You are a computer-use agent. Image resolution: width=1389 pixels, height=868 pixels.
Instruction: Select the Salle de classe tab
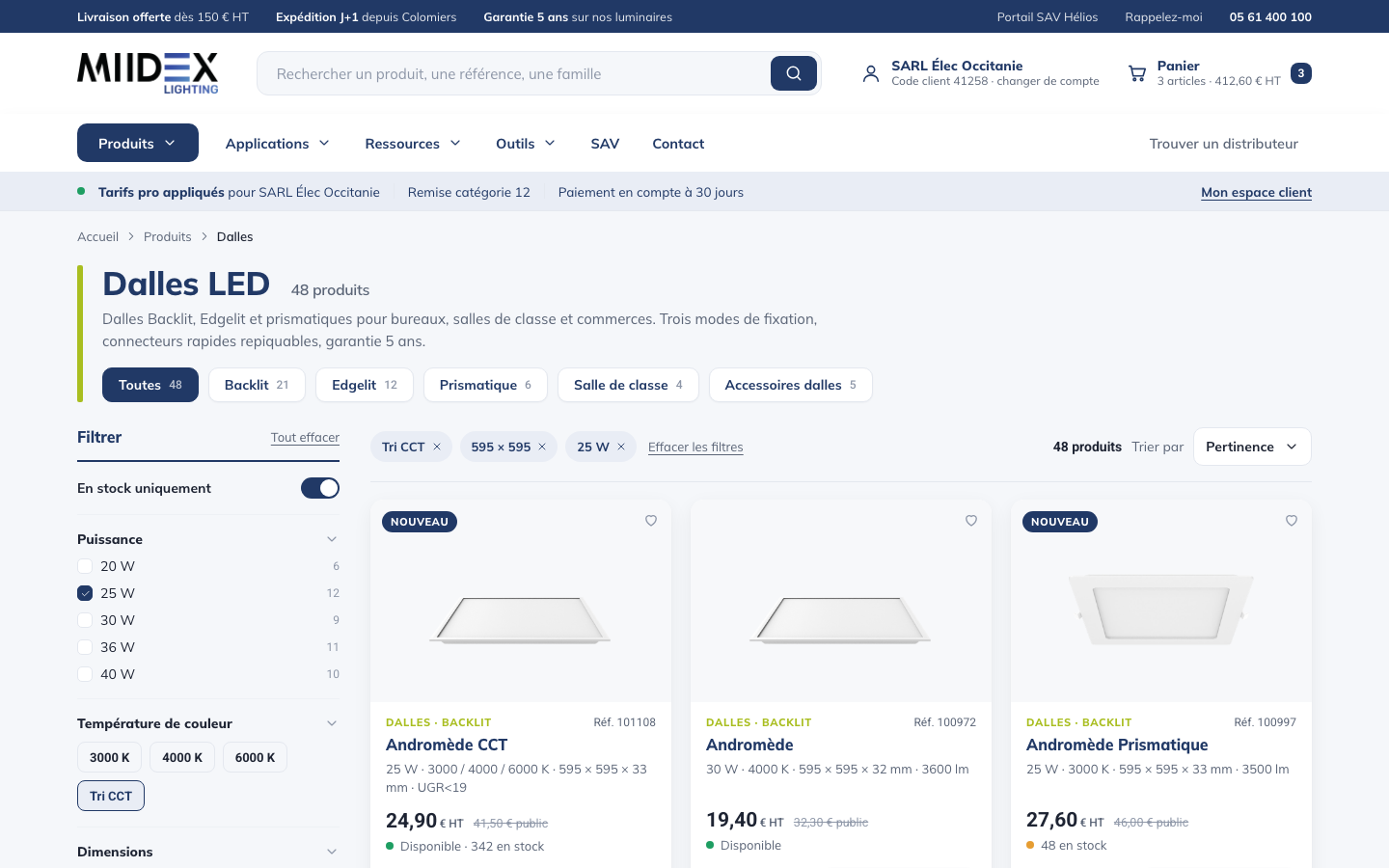(628, 385)
